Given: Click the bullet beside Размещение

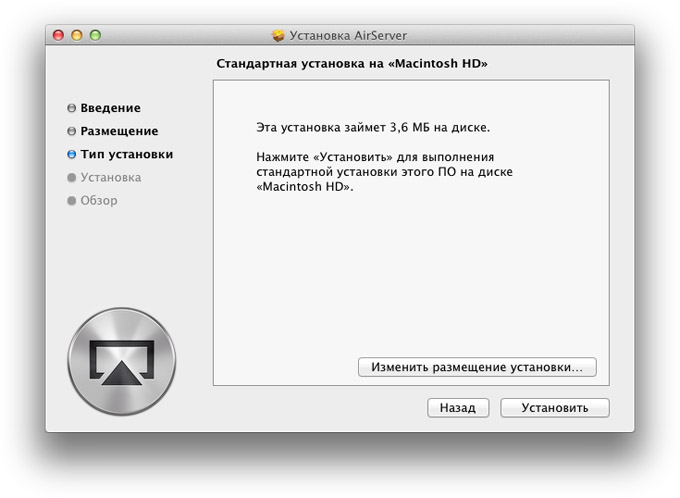Looking at the screenshot, I should (x=72, y=131).
